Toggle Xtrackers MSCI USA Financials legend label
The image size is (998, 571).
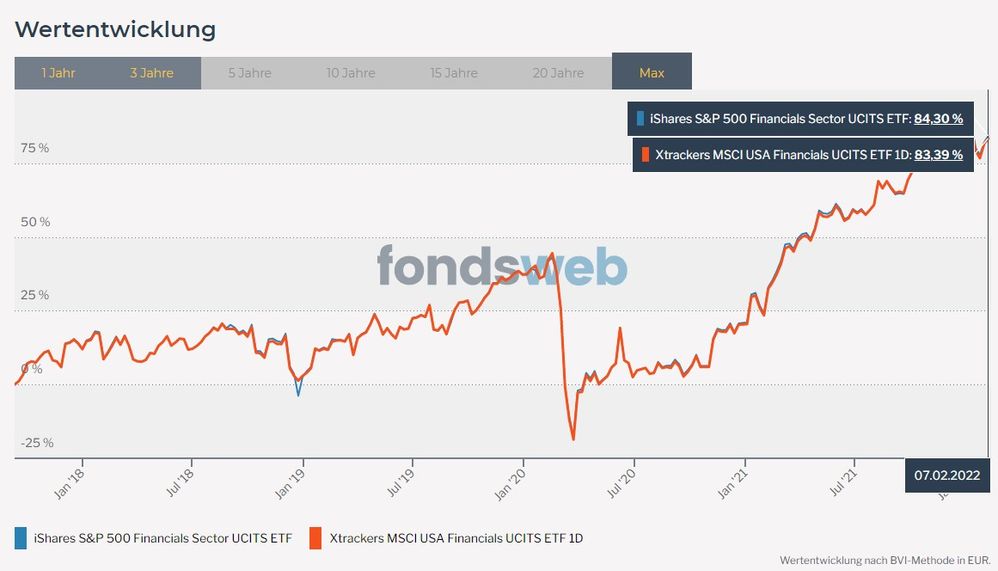pyautogui.click(x=456, y=538)
